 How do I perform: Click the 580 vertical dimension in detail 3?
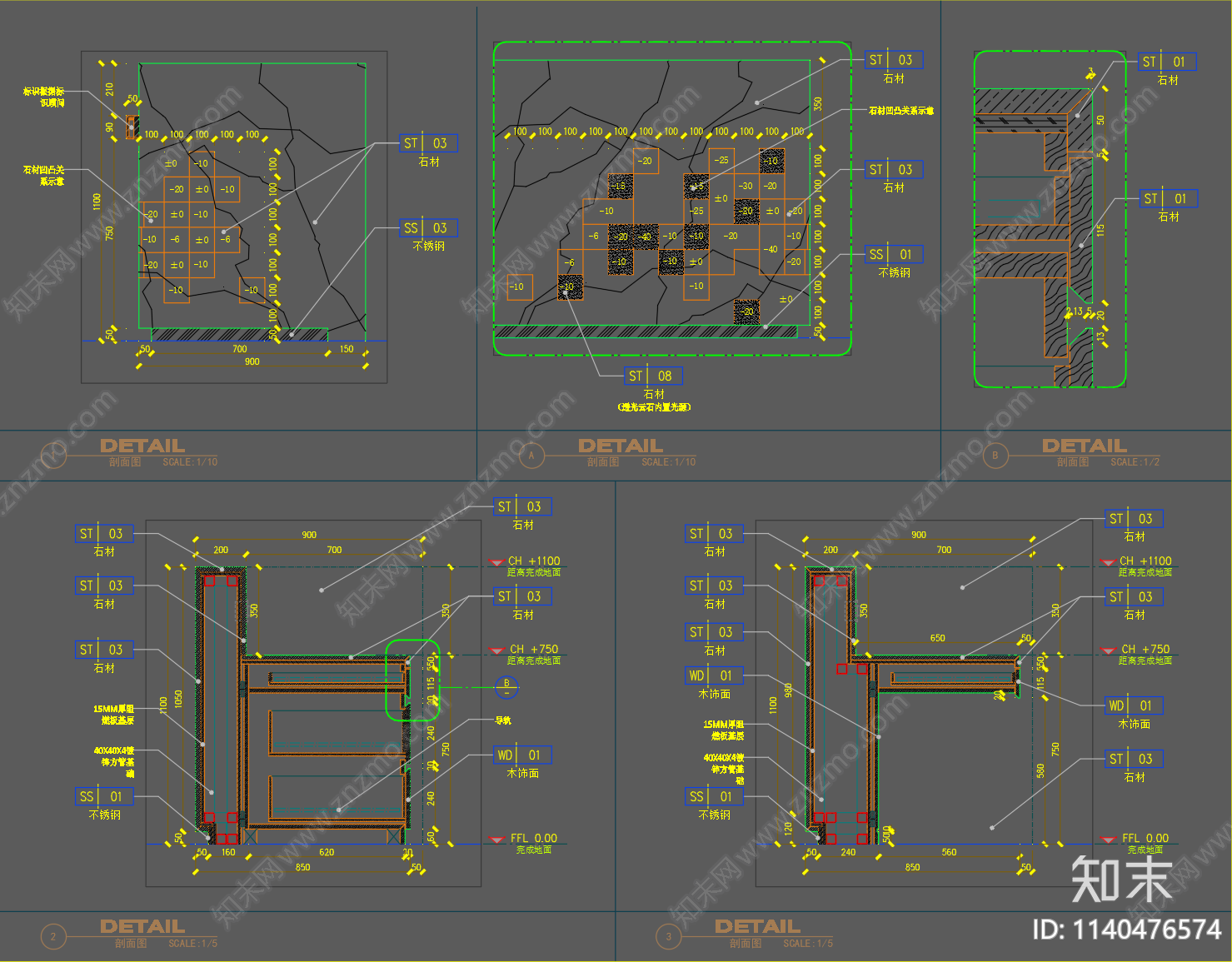tap(1040, 771)
